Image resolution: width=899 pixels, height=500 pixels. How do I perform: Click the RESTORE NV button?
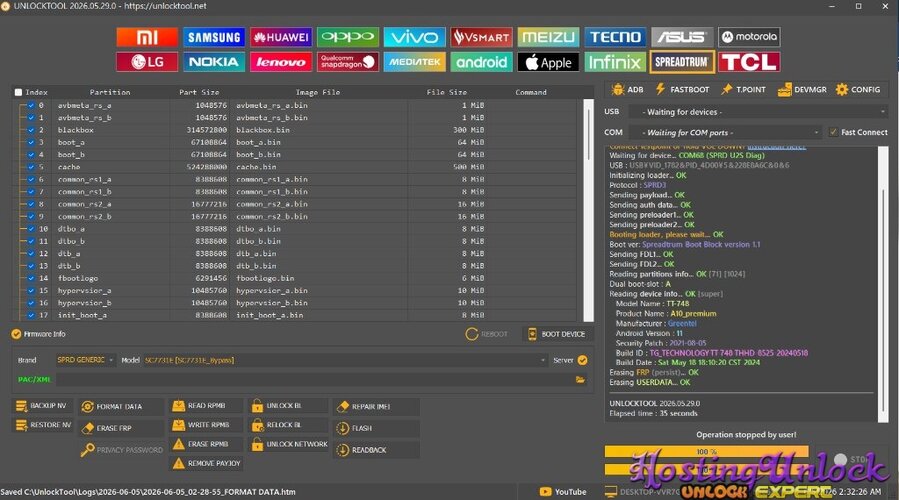44,425
